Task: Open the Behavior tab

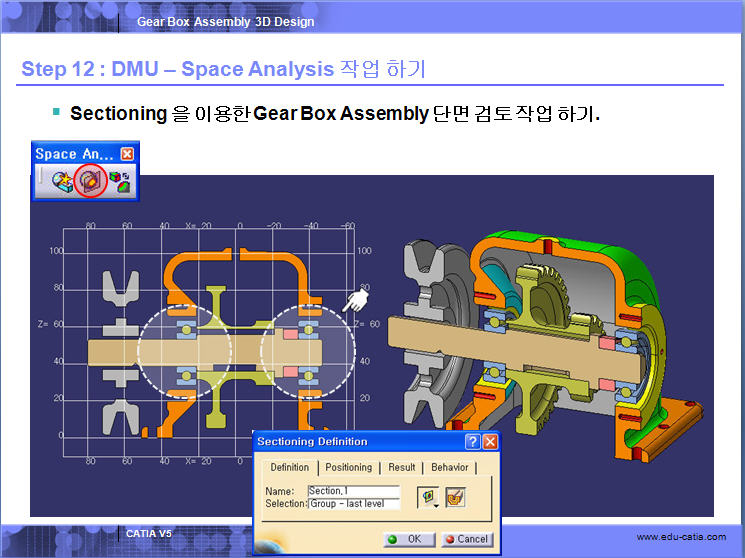Action: (x=449, y=467)
